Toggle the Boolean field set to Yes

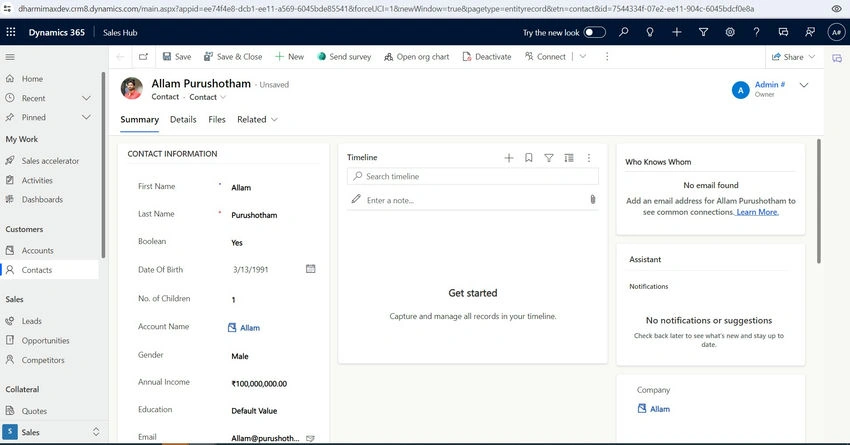coord(237,243)
